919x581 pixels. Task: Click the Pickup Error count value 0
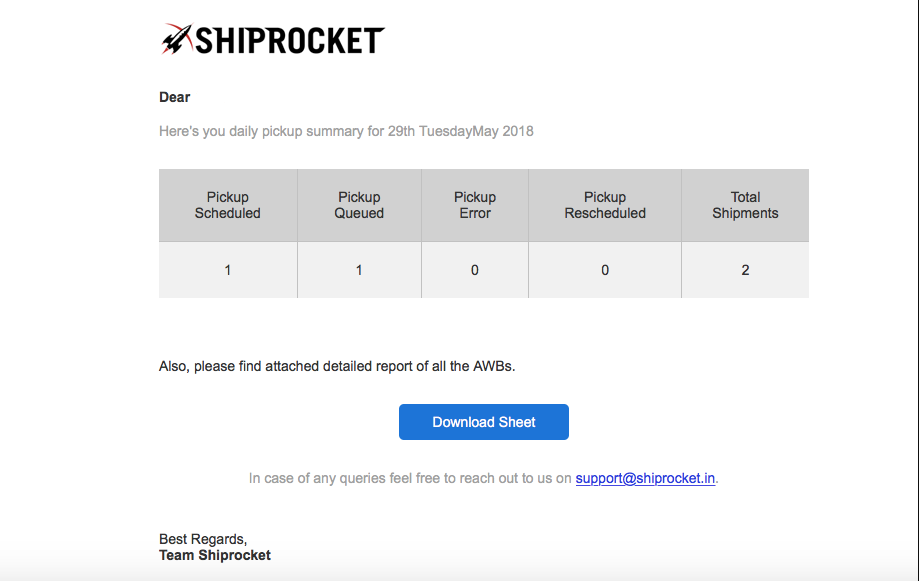pos(475,270)
